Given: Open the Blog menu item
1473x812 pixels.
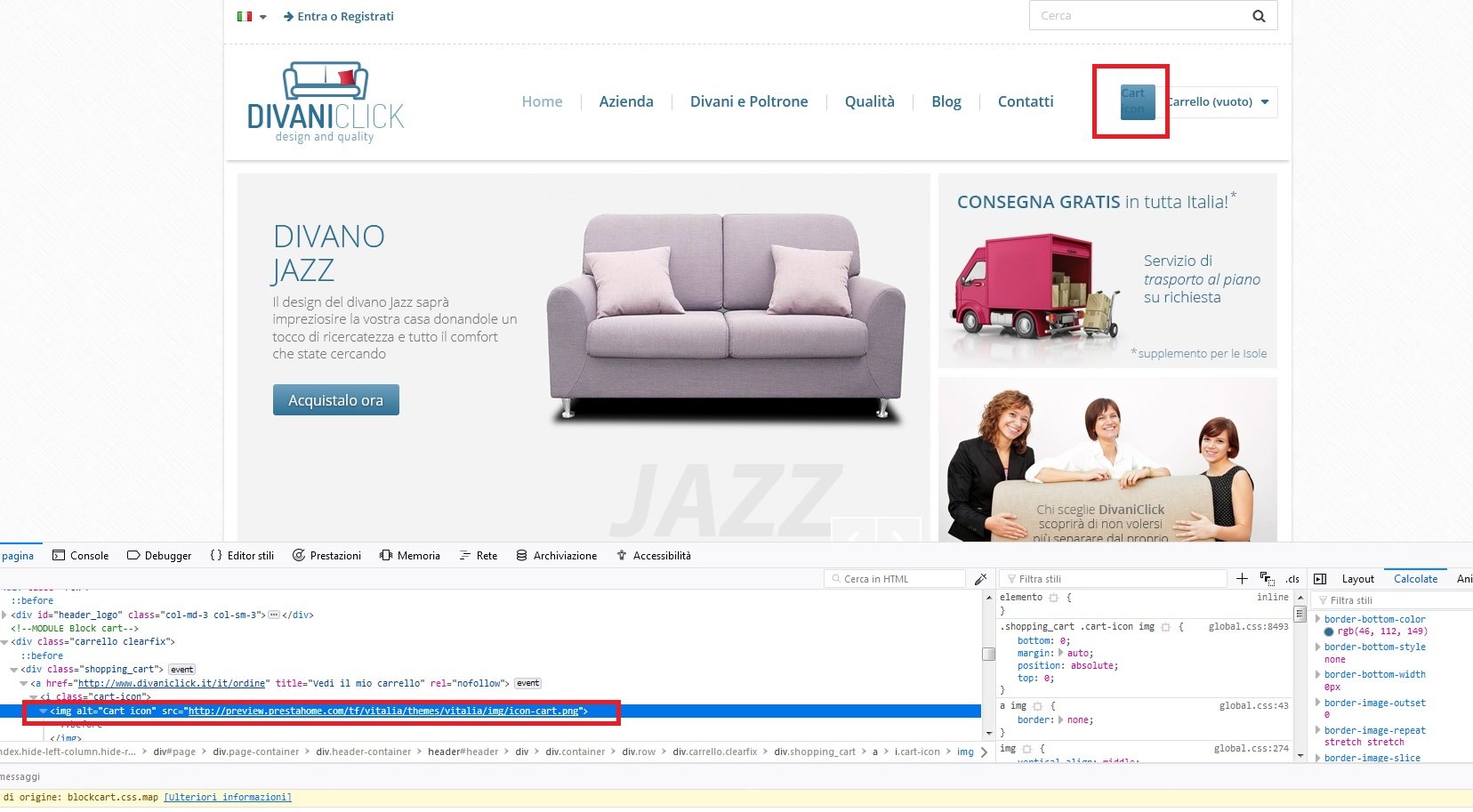Looking at the screenshot, I should (946, 101).
